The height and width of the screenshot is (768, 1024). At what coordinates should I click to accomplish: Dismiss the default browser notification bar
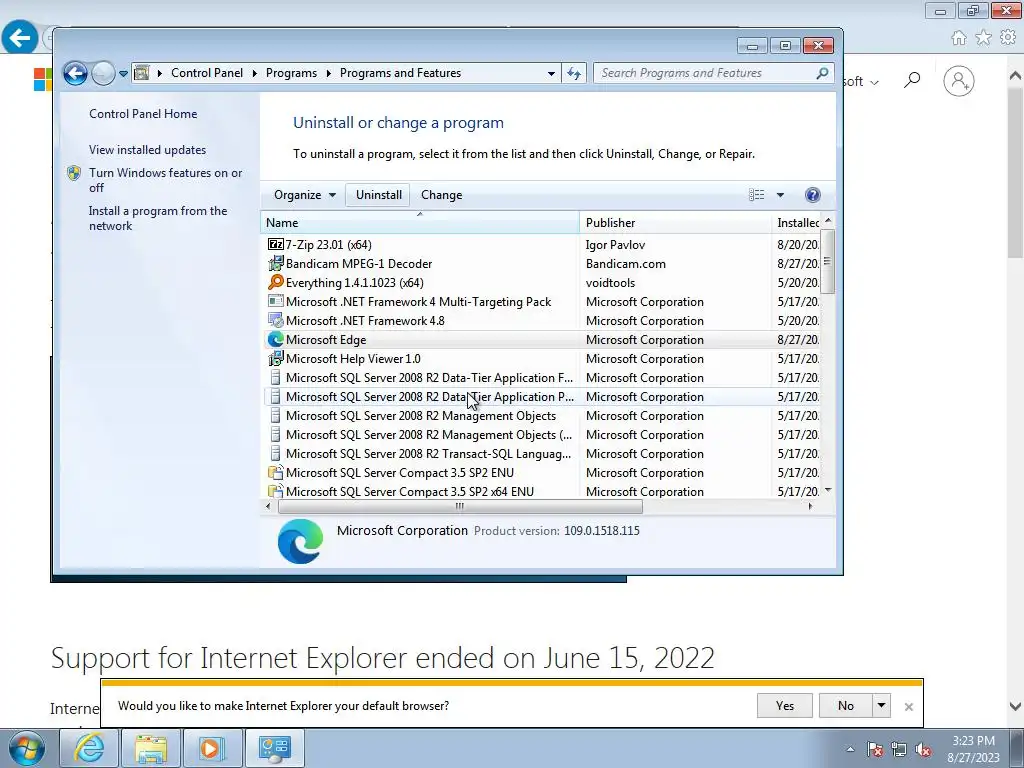coord(908,707)
